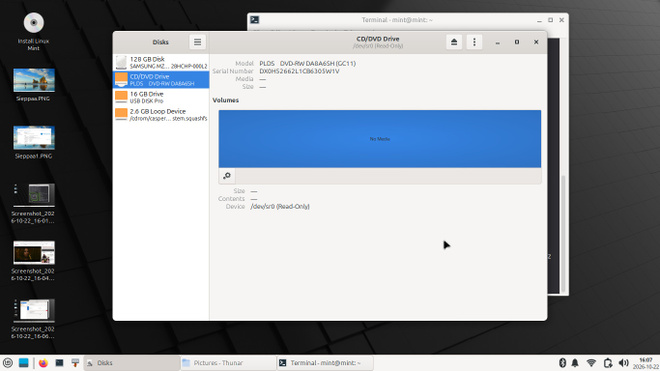Open the Wi-Fi network tray icon

591,363
